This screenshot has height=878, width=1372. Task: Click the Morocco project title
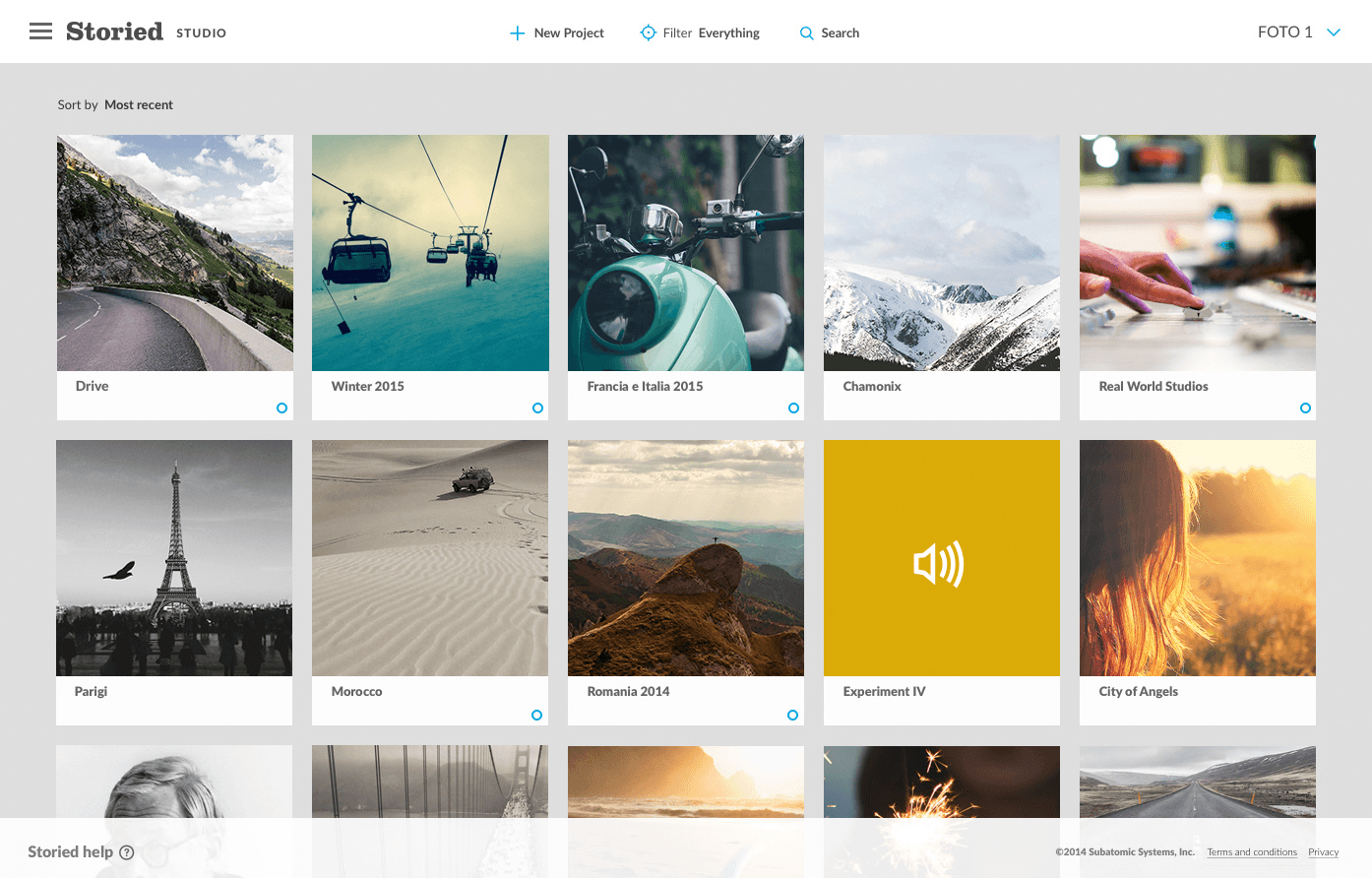click(356, 691)
